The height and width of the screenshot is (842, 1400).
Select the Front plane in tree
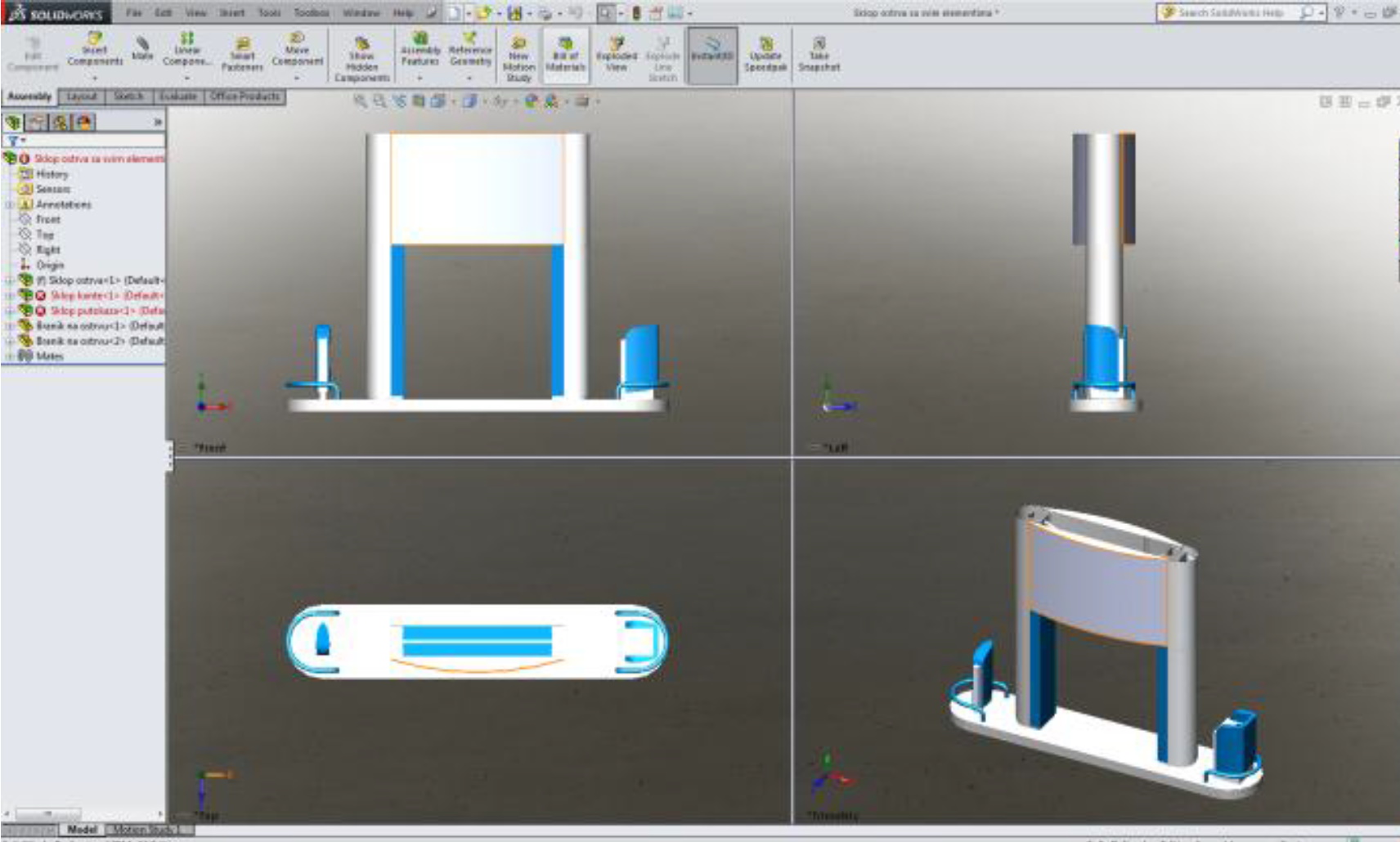pyautogui.click(x=47, y=219)
